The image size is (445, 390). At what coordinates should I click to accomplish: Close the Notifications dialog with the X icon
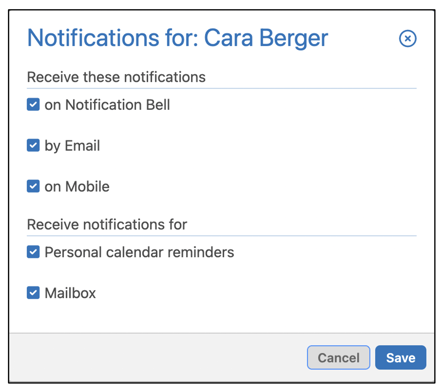pos(407,38)
